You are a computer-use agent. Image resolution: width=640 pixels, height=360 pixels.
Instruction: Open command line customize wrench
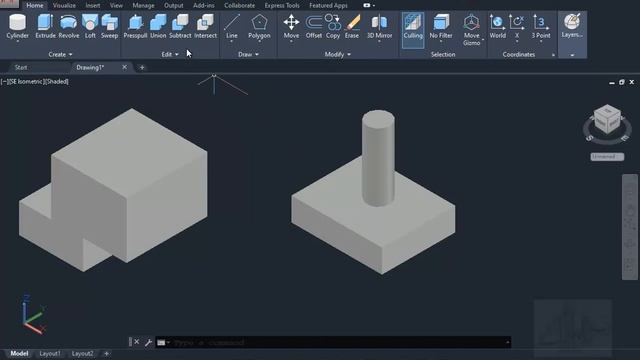tap(148, 342)
